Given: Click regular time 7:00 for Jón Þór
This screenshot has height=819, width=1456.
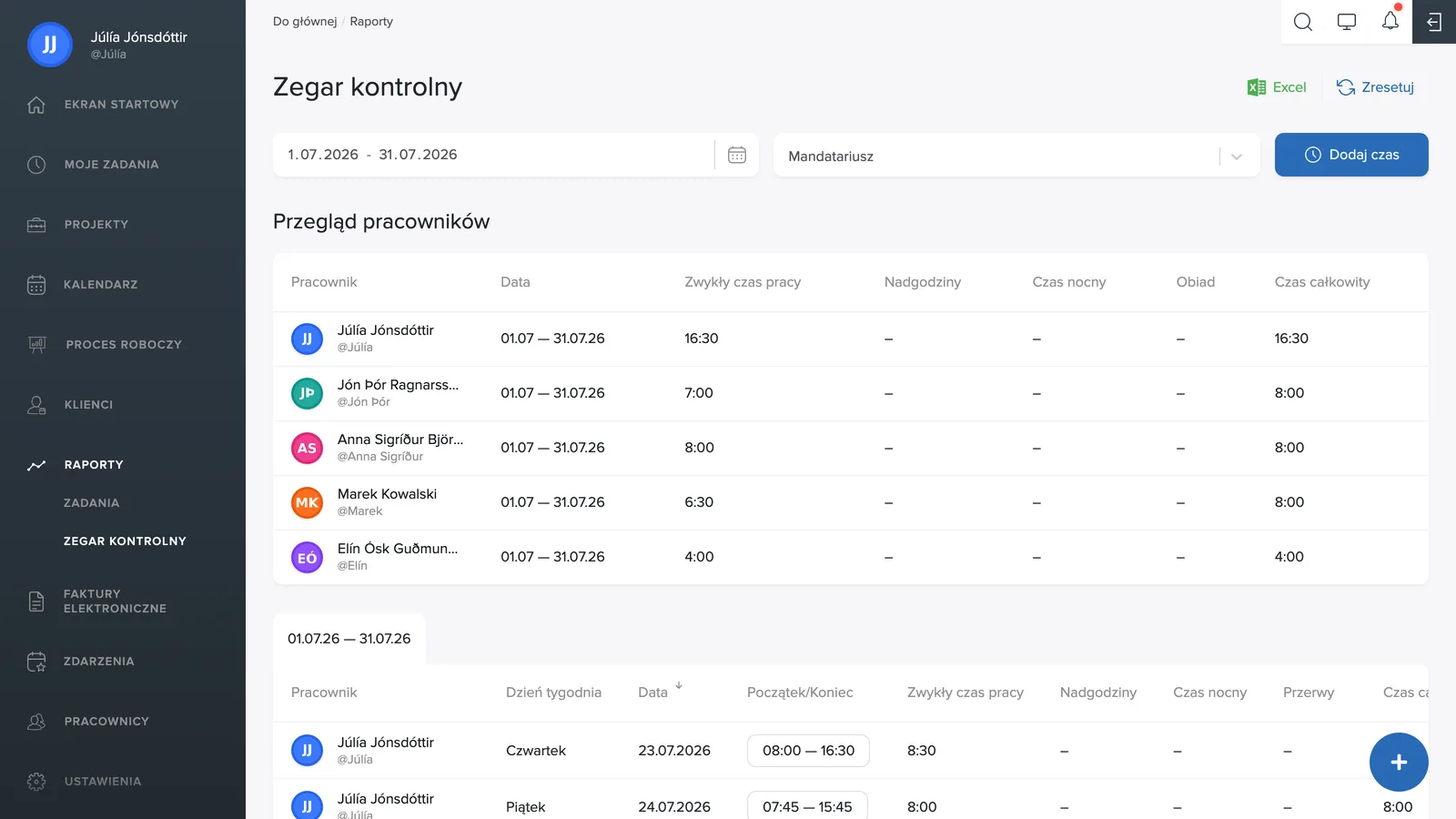Looking at the screenshot, I should coord(699,393).
